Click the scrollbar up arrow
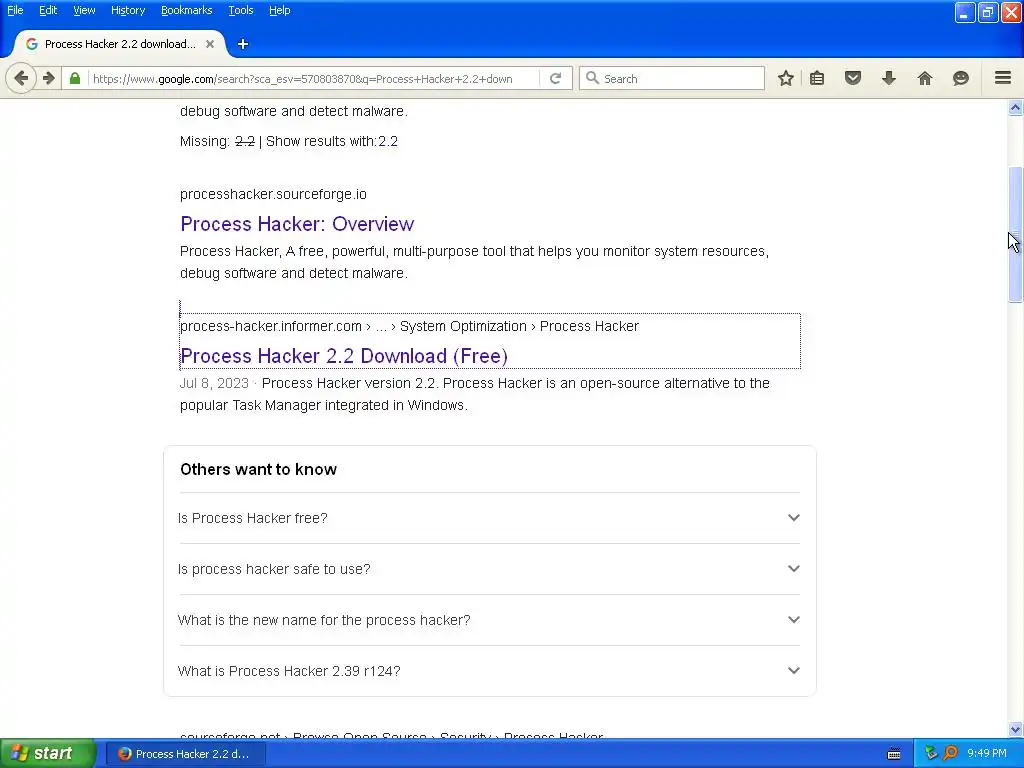The height and width of the screenshot is (768, 1024). [x=1015, y=107]
